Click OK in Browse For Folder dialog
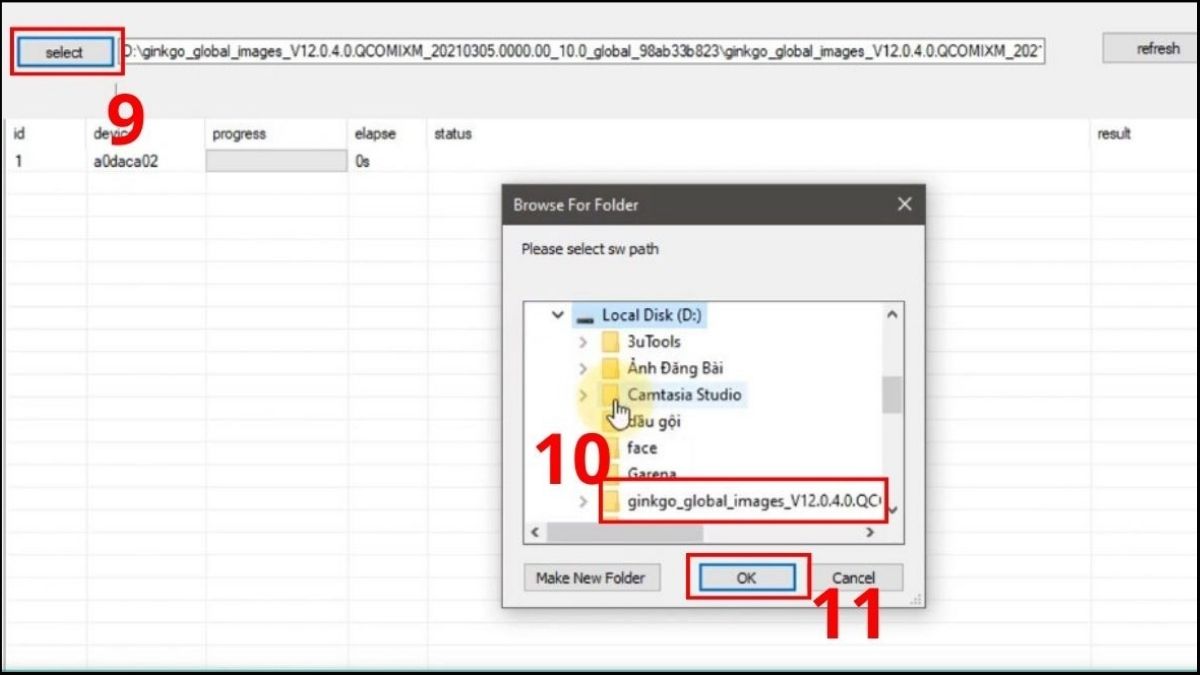 point(746,578)
